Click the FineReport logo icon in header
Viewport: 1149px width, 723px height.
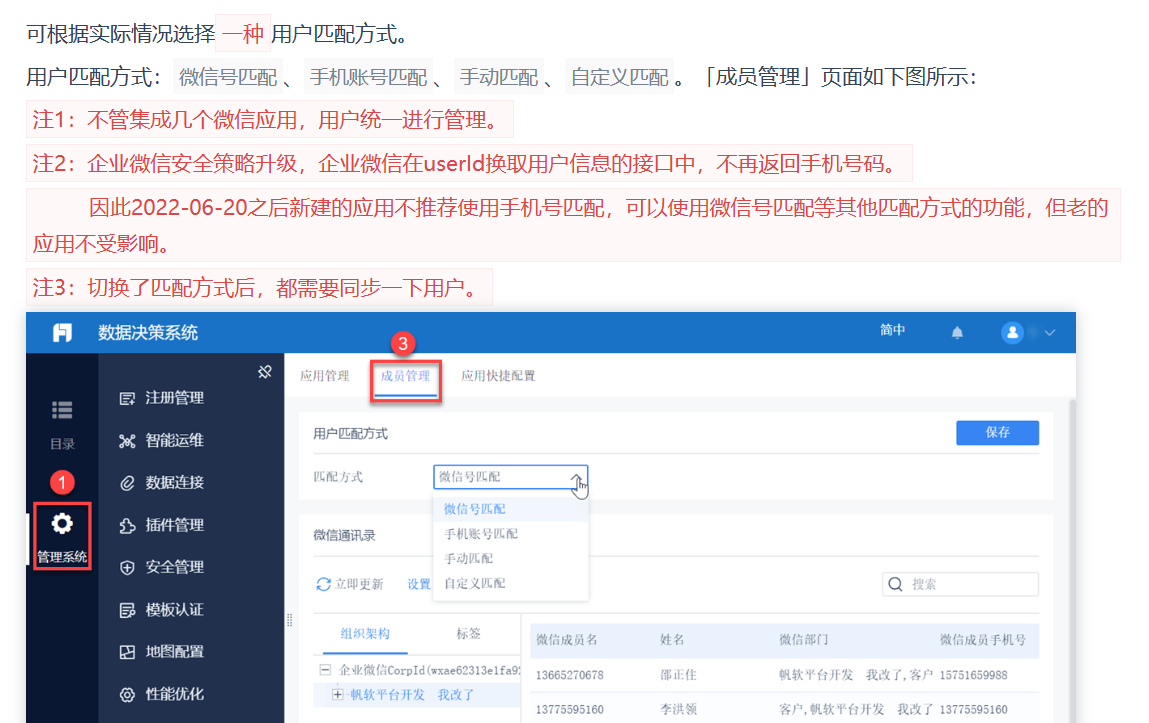[62, 333]
